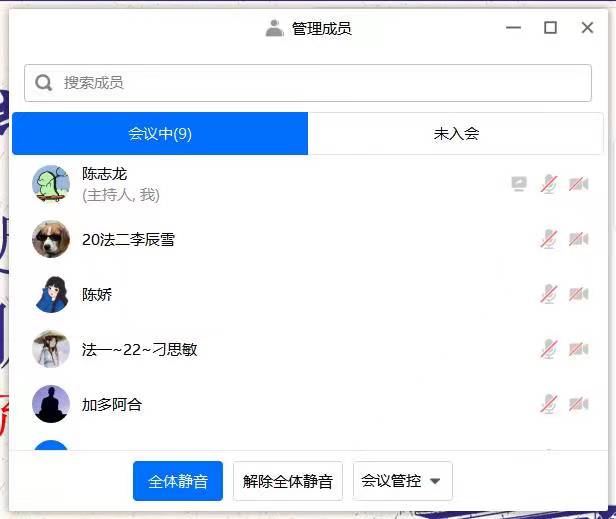
Task: Toggle microphone icon for 加多阿合
Action: [549, 404]
